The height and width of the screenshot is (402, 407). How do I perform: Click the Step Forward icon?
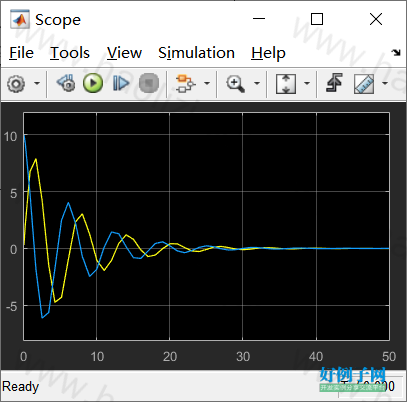coord(121,83)
